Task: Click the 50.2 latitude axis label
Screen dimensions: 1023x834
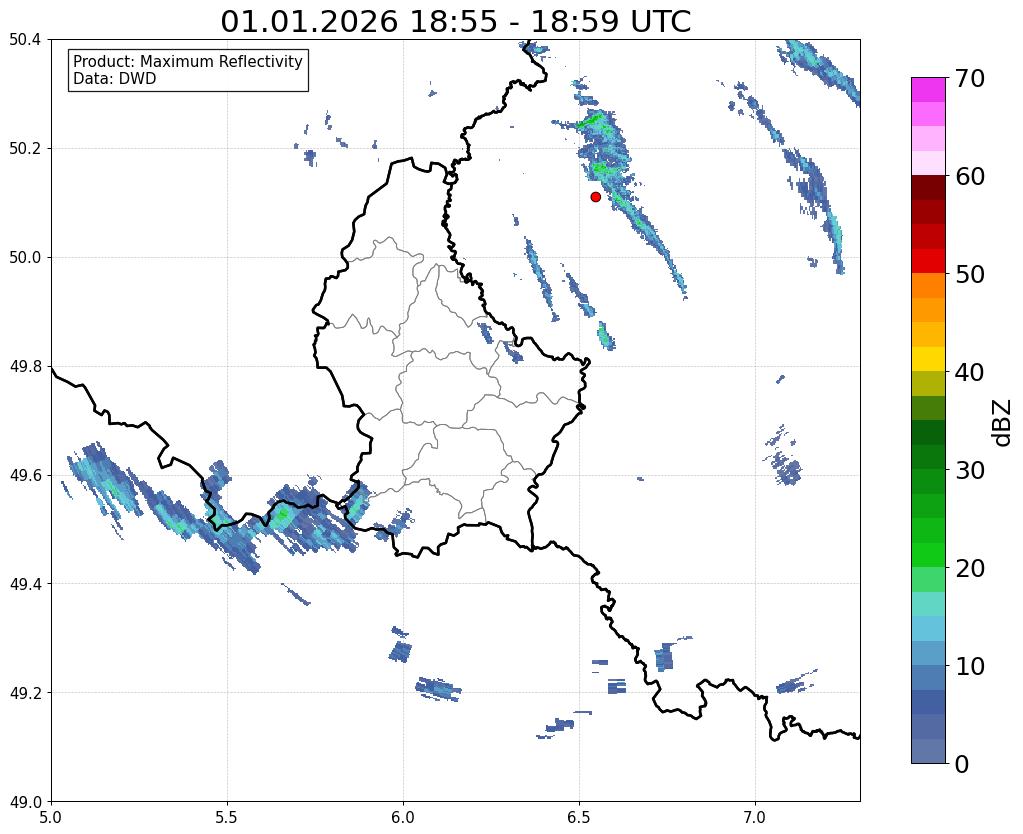Action: point(25,148)
